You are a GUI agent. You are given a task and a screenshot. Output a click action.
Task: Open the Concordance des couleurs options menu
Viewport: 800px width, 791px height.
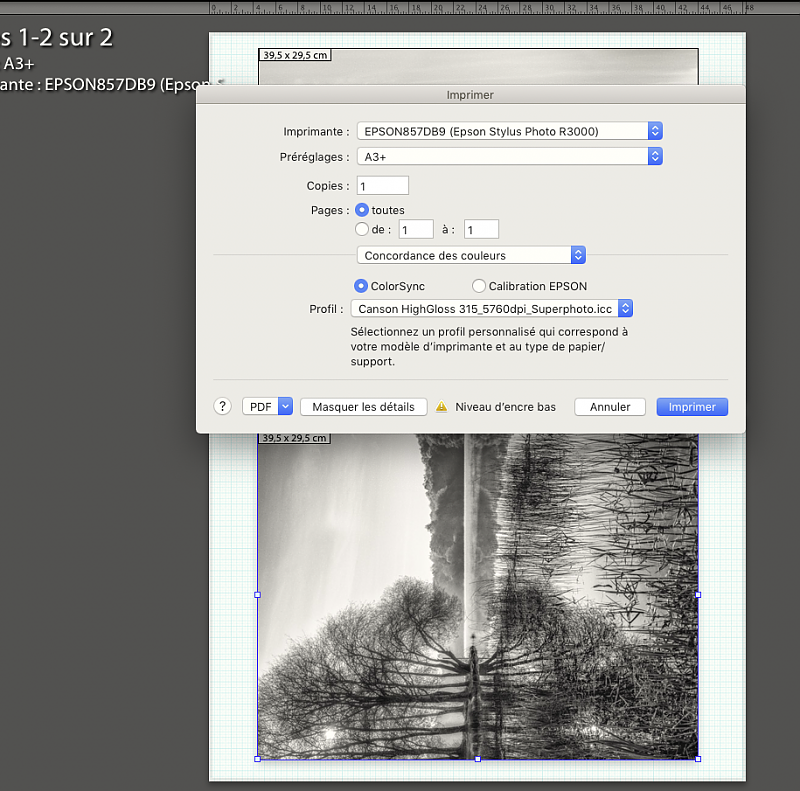tap(471, 256)
